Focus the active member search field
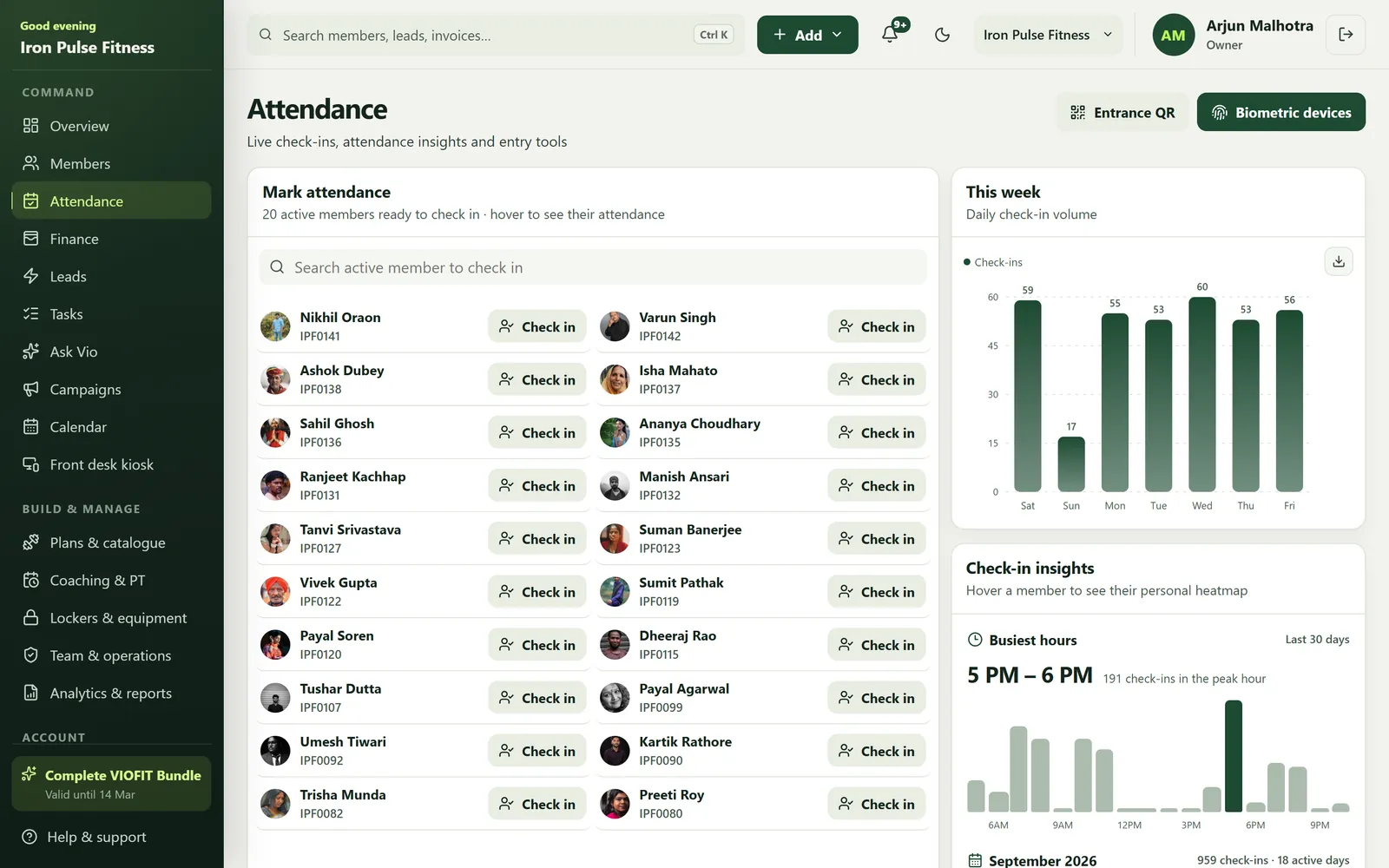The width and height of the screenshot is (1389, 868). pyautogui.click(x=593, y=267)
